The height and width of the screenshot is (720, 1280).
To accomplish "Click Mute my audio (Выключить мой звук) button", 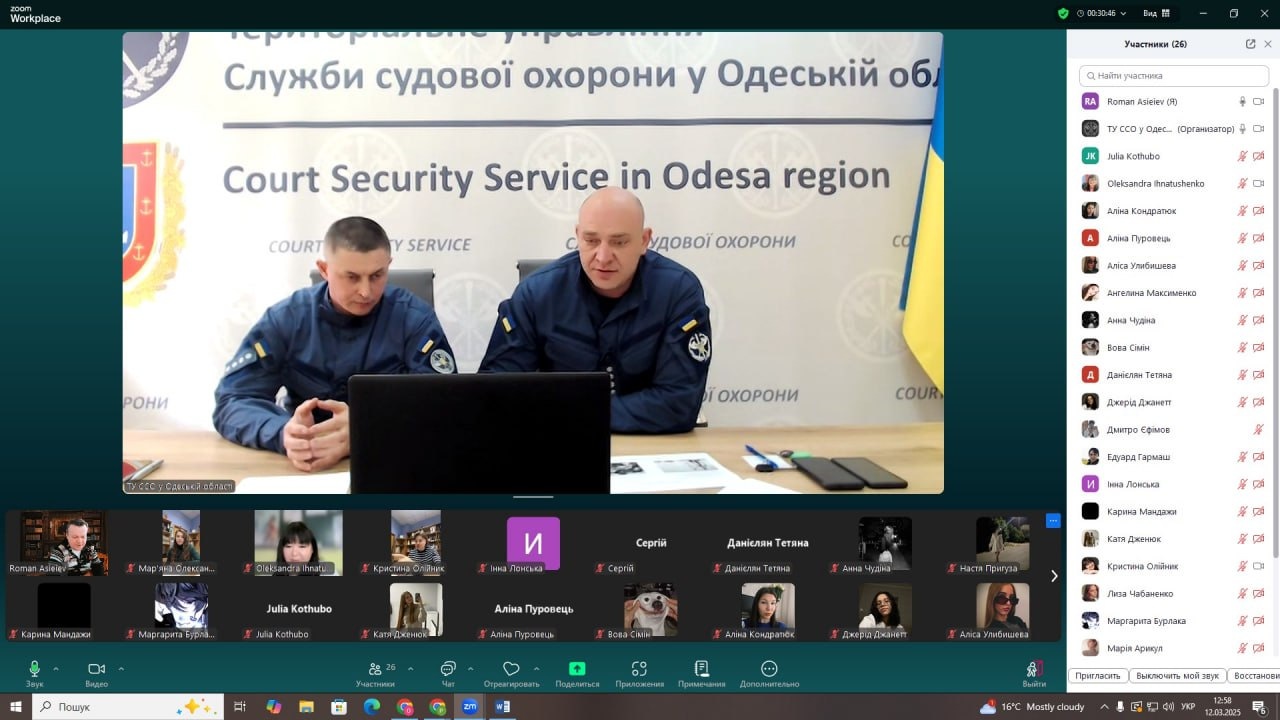I will click(x=1177, y=676).
